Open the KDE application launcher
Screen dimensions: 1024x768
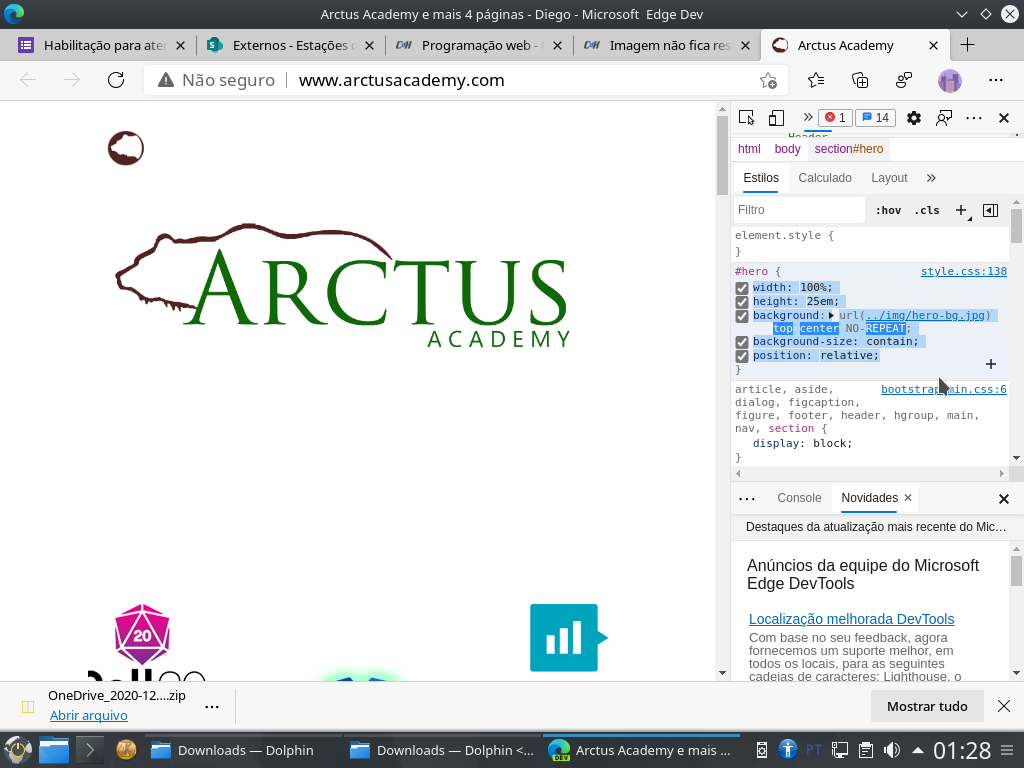[18, 750]
